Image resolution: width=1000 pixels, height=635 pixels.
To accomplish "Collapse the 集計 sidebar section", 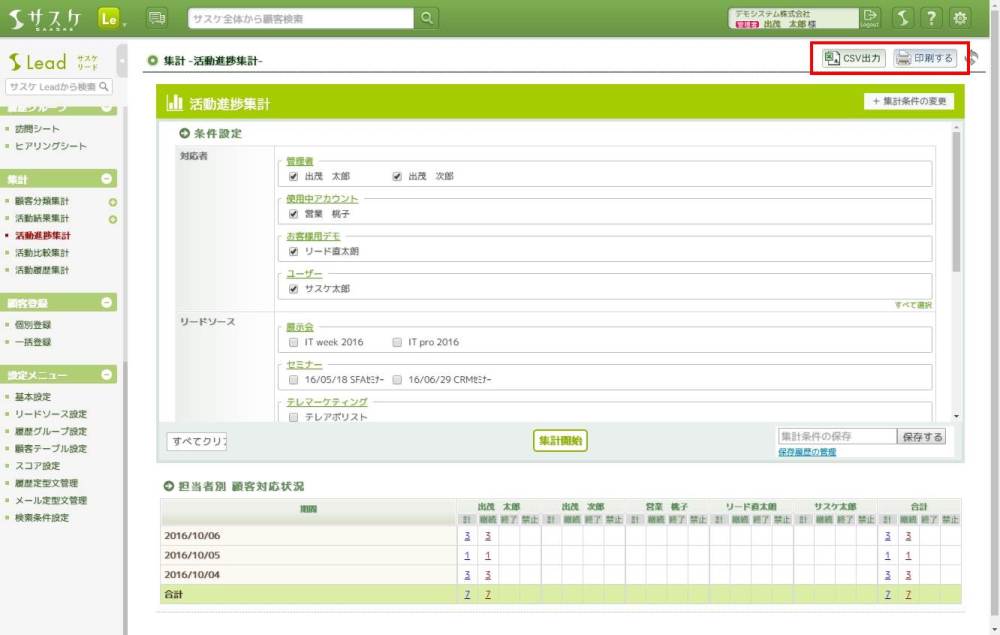I will pos(107,179).
